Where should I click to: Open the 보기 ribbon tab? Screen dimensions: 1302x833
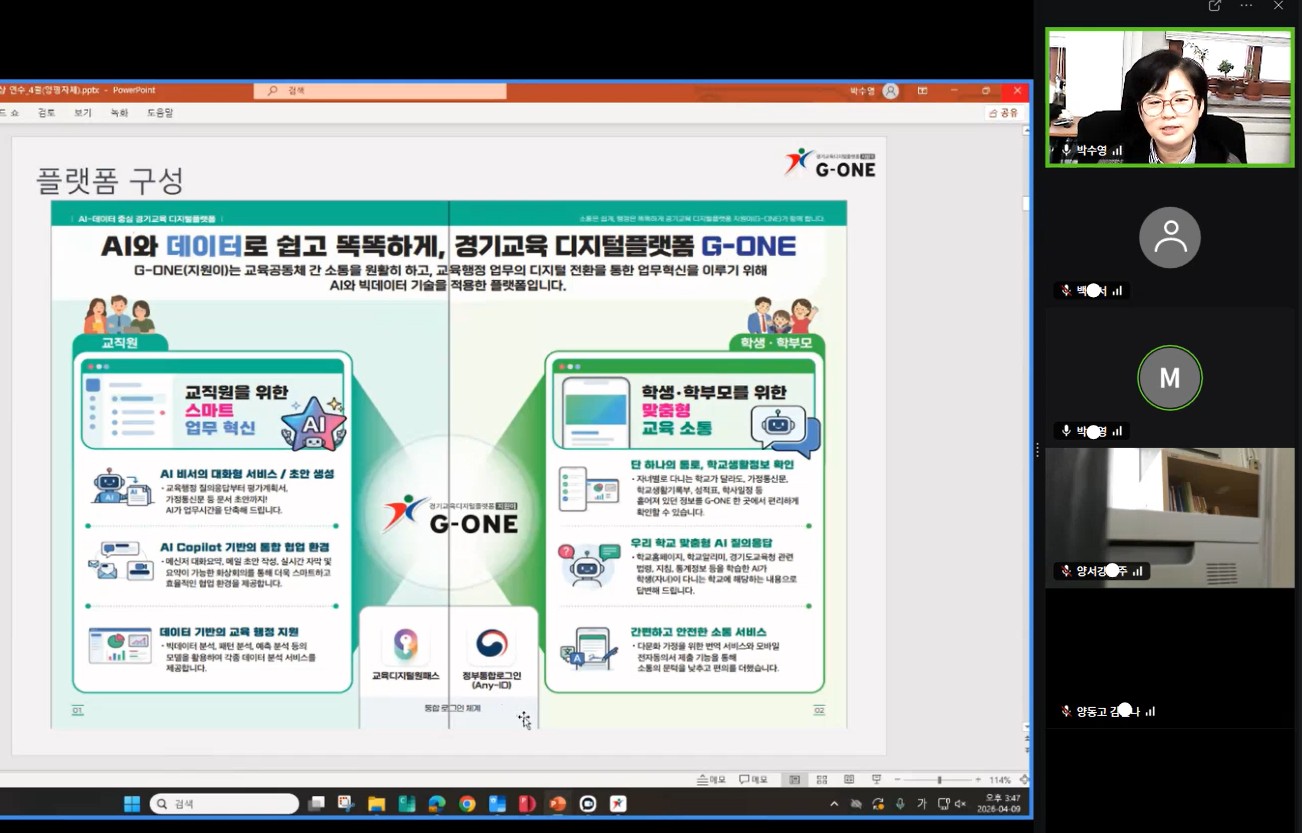83,113
